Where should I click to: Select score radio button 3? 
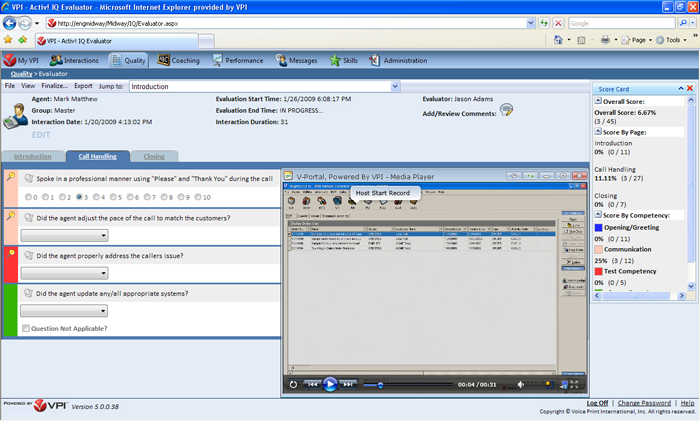tap(78, 197)
